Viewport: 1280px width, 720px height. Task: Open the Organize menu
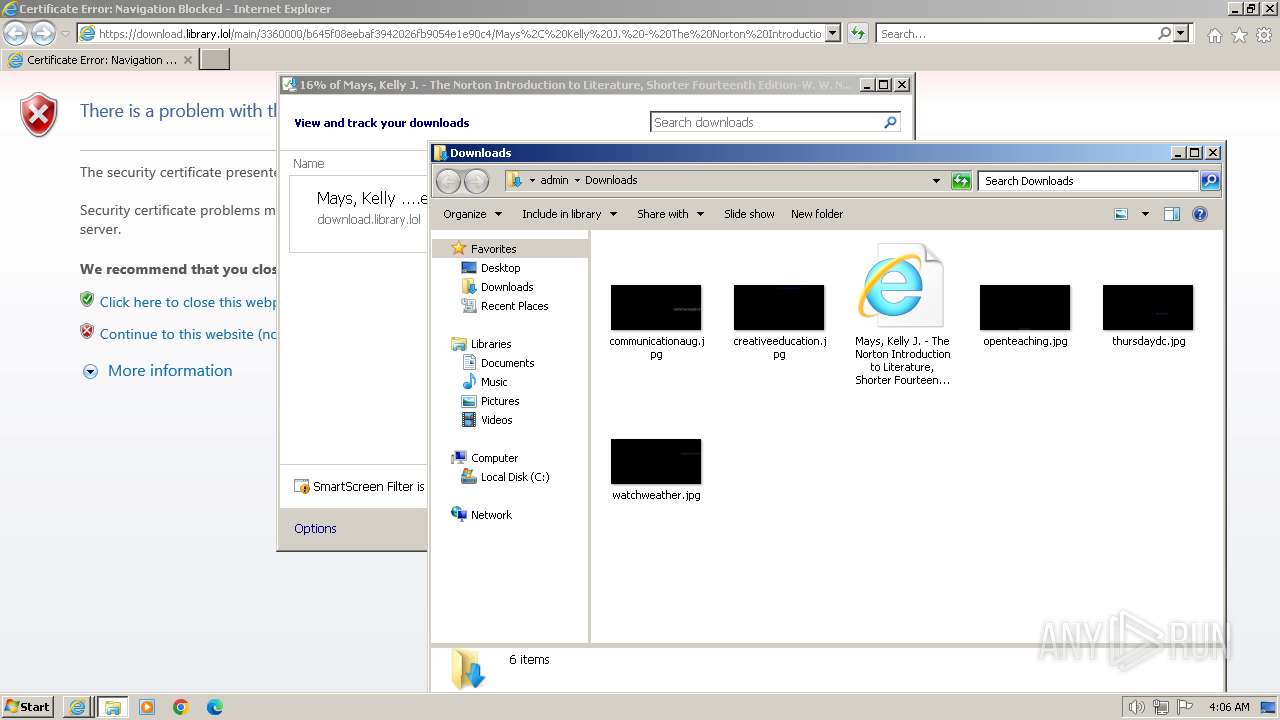point(472,214)
